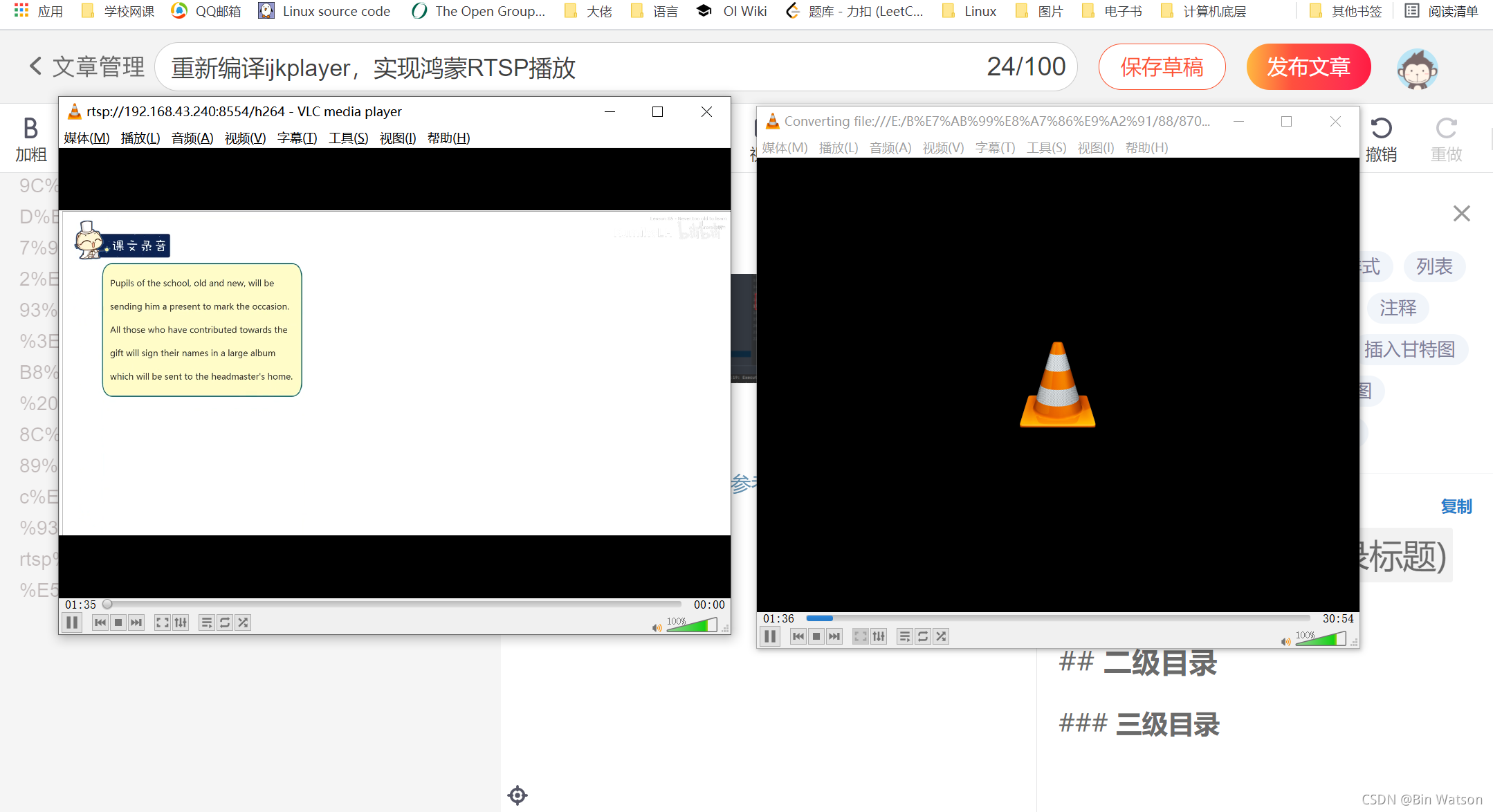Enable shuffle in the RTSP VLC player

click(242, 622)
